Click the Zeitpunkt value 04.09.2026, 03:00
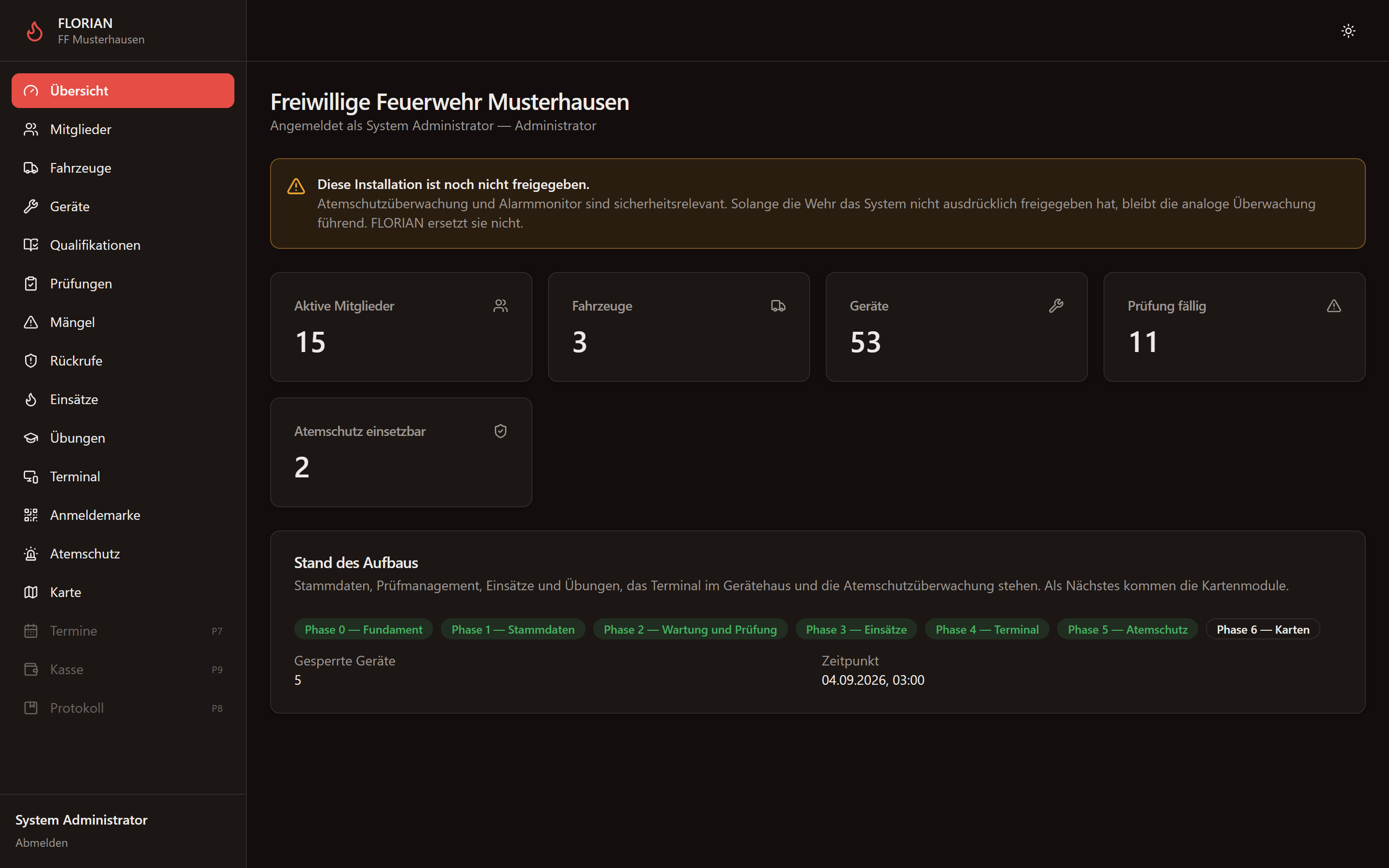 (873, 680)
